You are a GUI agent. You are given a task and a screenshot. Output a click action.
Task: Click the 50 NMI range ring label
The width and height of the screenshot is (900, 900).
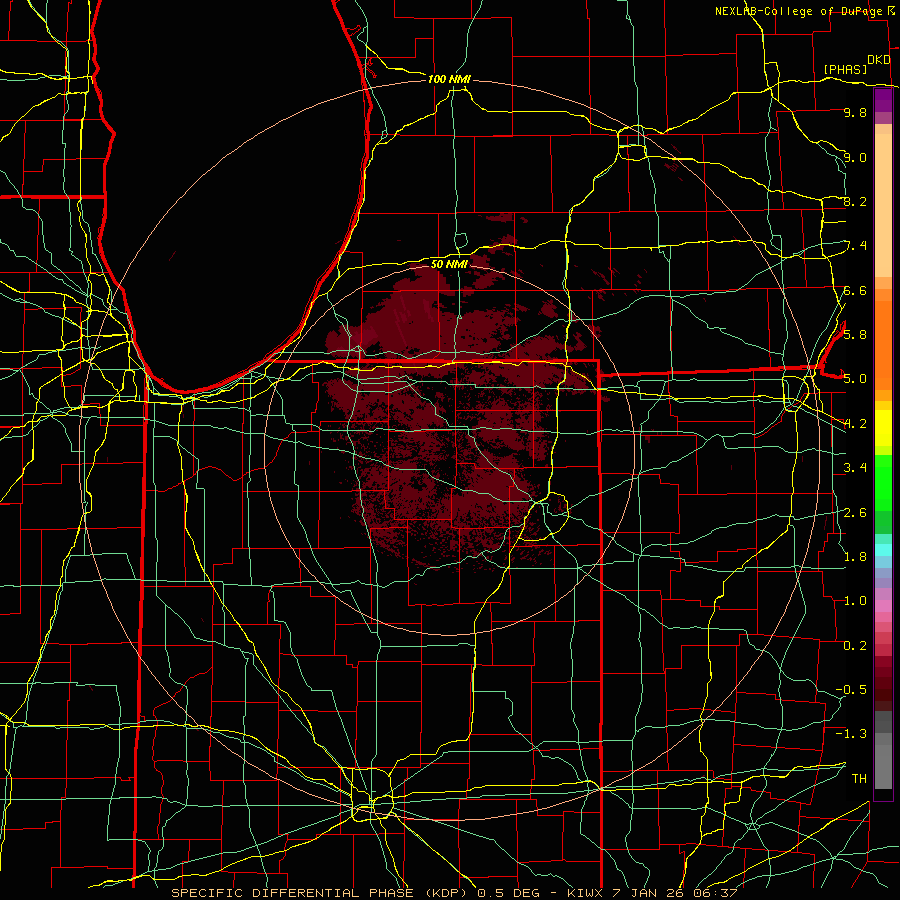click(449, 264)
